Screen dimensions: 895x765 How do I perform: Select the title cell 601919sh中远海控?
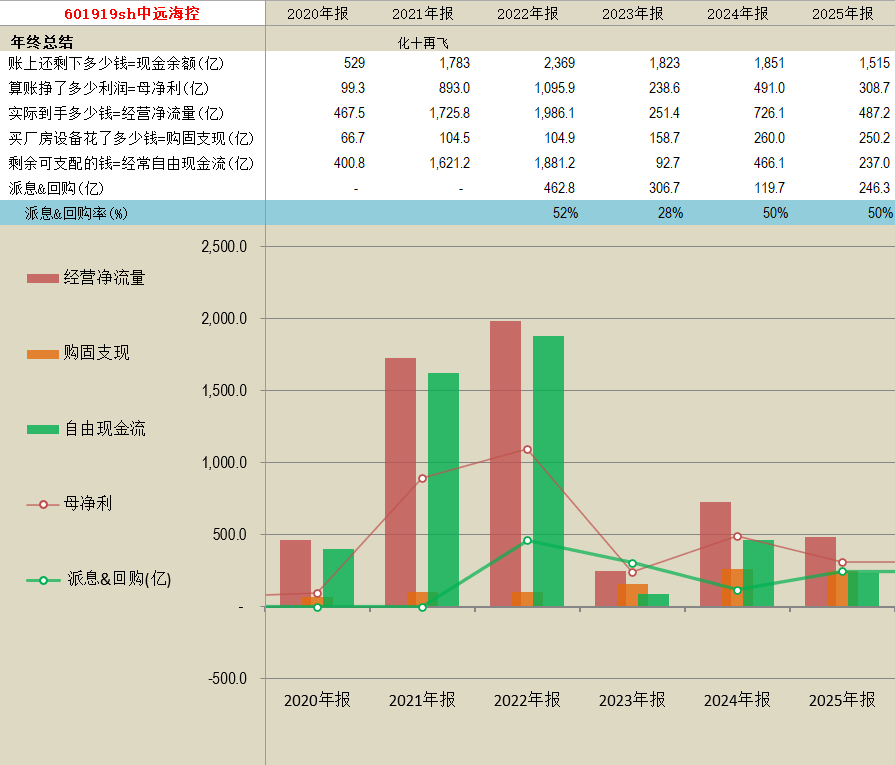coord(132,13)
